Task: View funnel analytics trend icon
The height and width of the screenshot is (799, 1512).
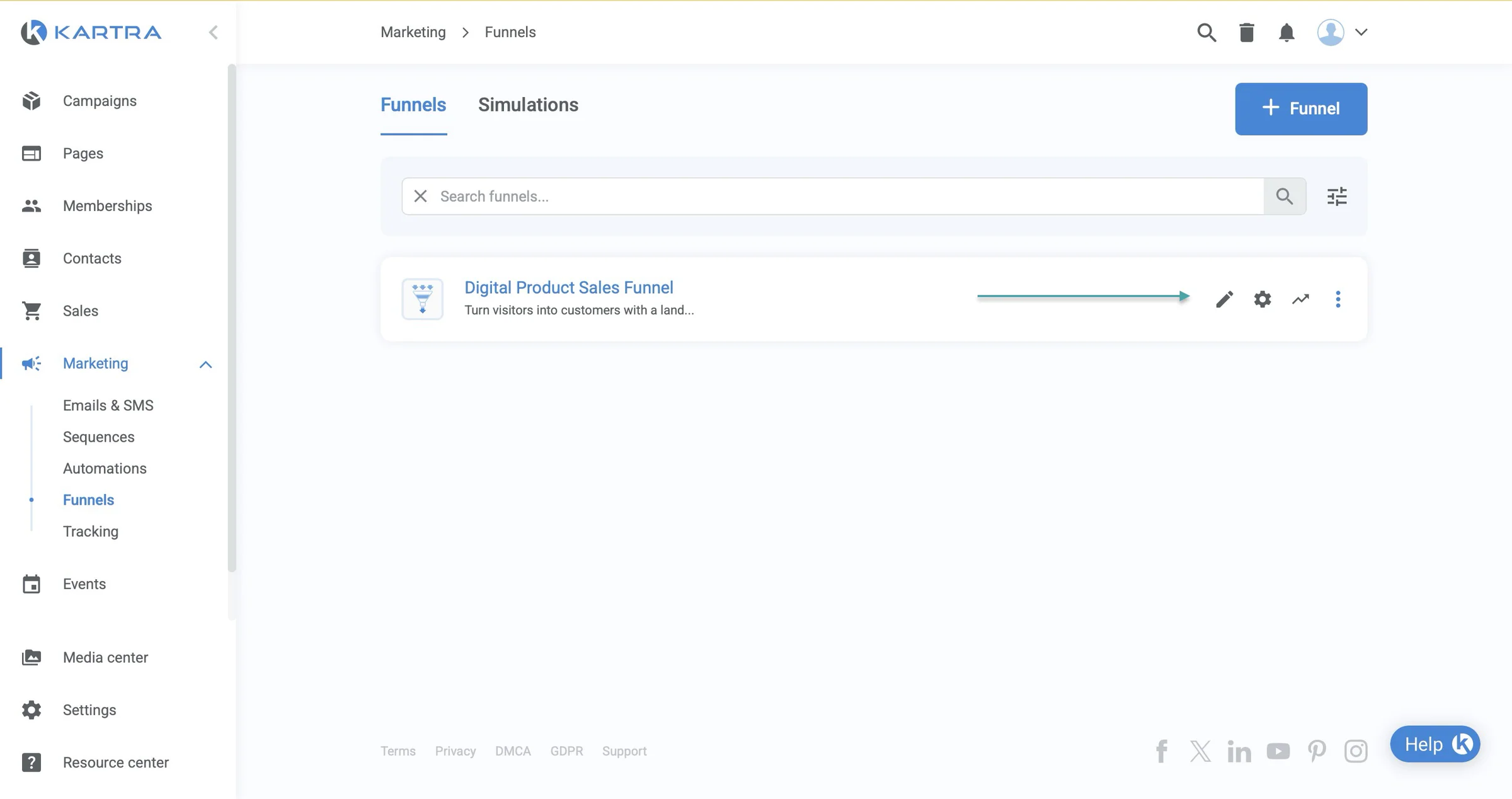Action: tap(1300, 299)
